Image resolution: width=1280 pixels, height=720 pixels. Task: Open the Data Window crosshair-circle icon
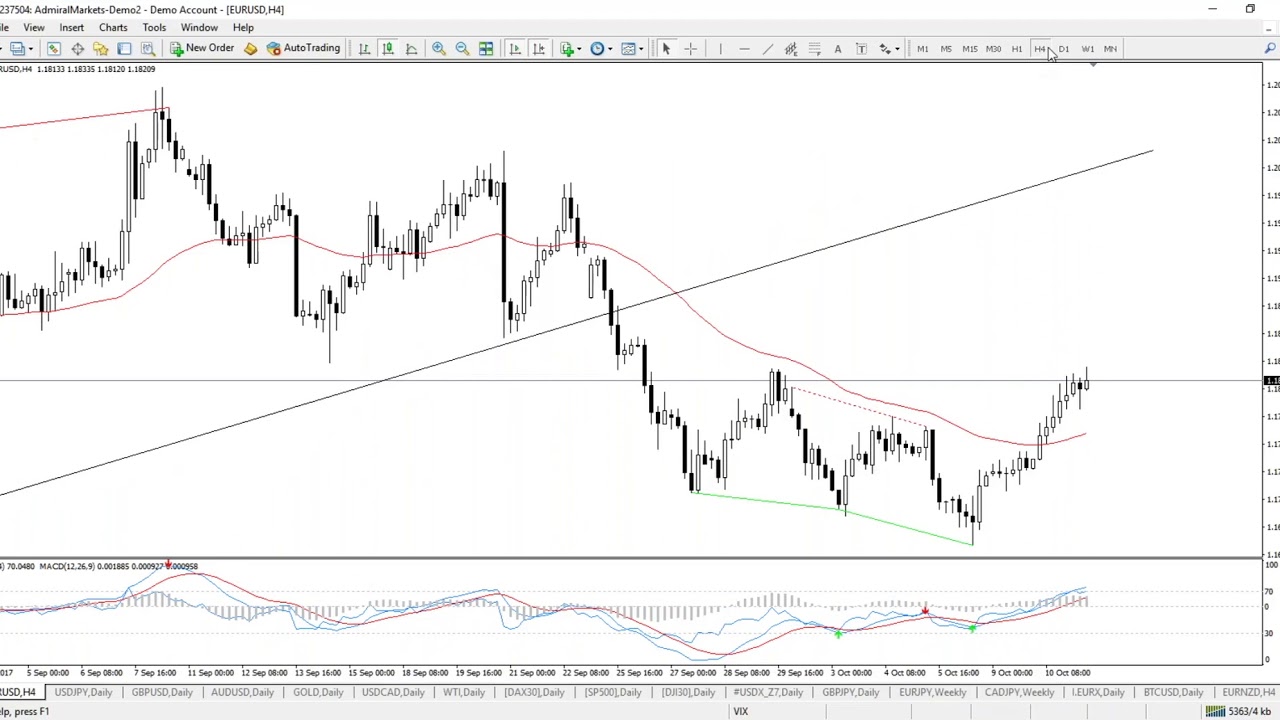tap(77, 48)
